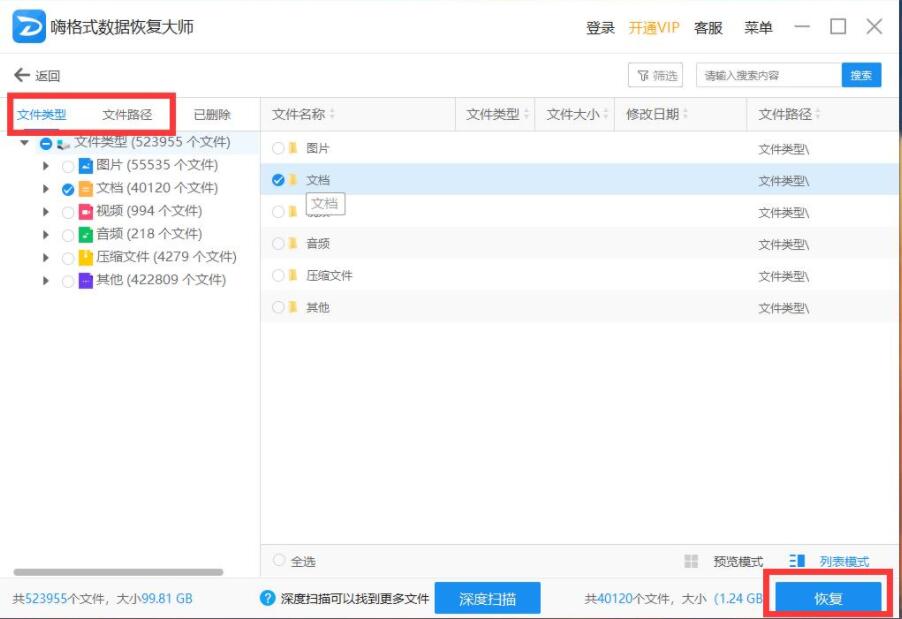Check the 音频 row checkbox in file list
This screenshot has width=902, height=619.
coord(278,243)
